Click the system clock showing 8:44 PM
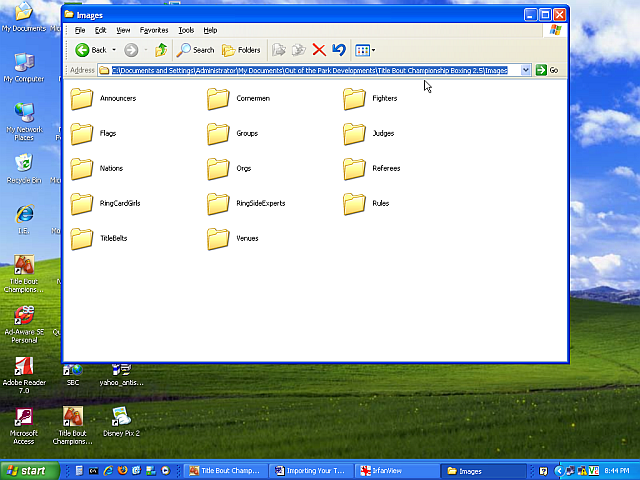 [x=617, y=471]
